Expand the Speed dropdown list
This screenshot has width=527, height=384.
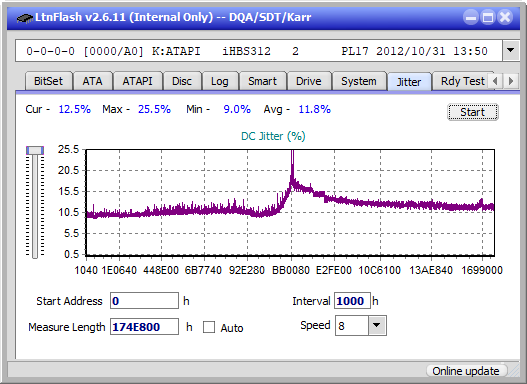(377, 325)
